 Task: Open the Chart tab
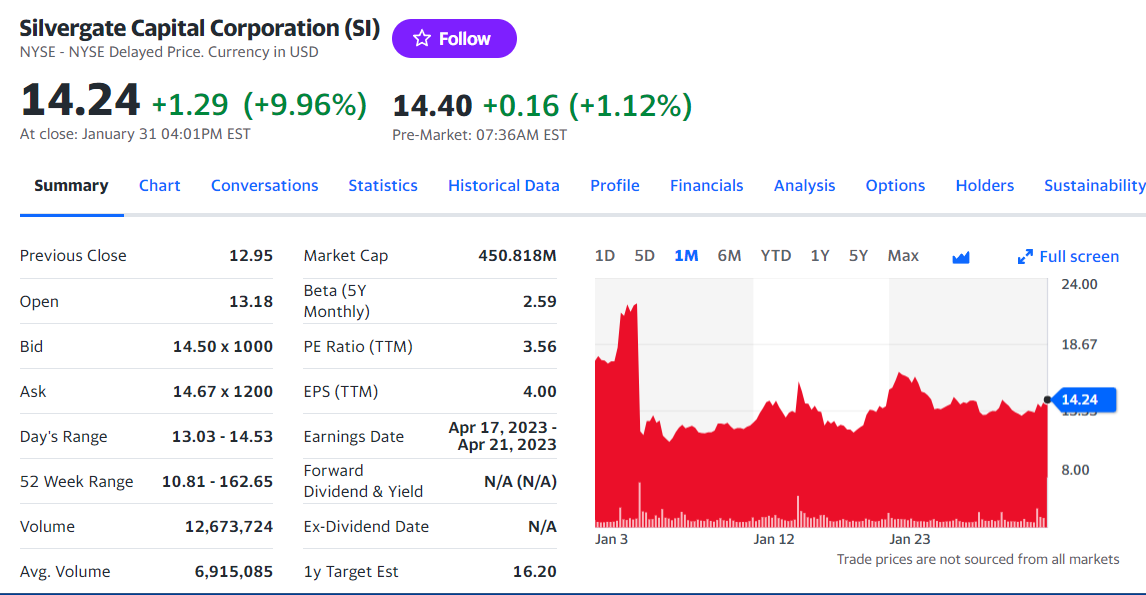[159, 186]
